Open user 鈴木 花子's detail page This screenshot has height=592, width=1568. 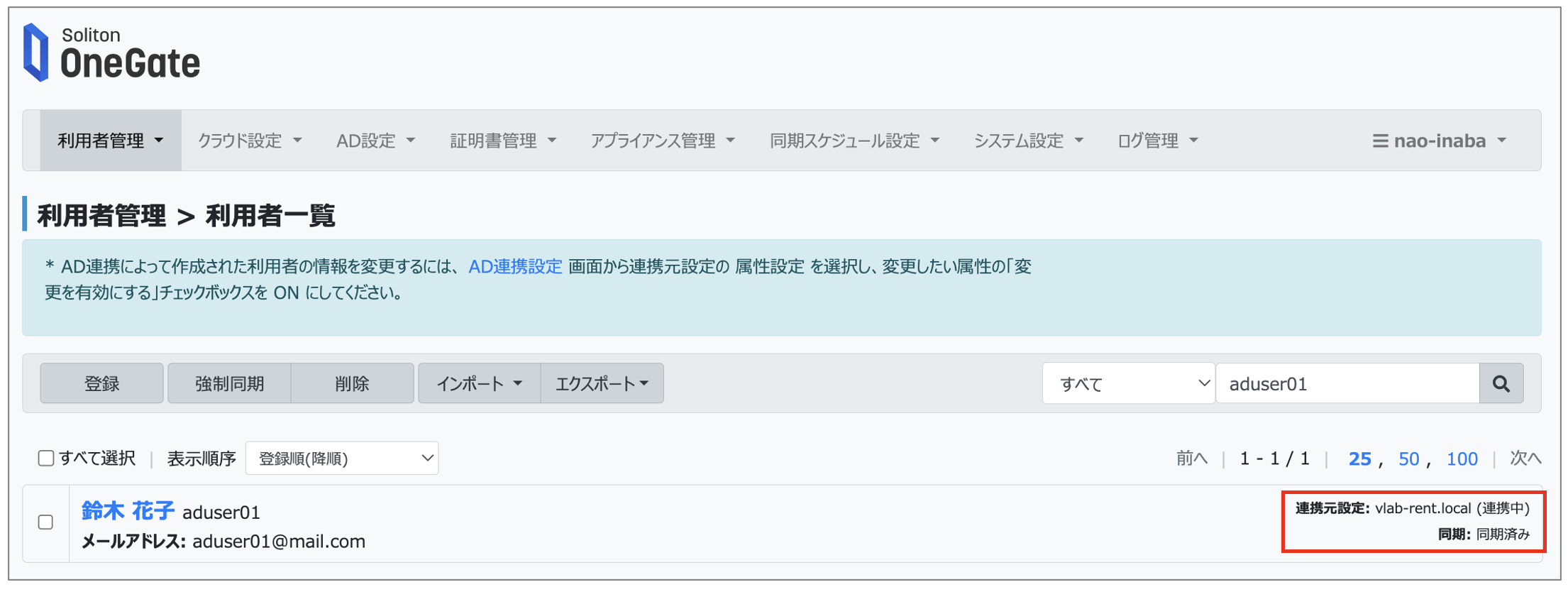coord(126,510)
